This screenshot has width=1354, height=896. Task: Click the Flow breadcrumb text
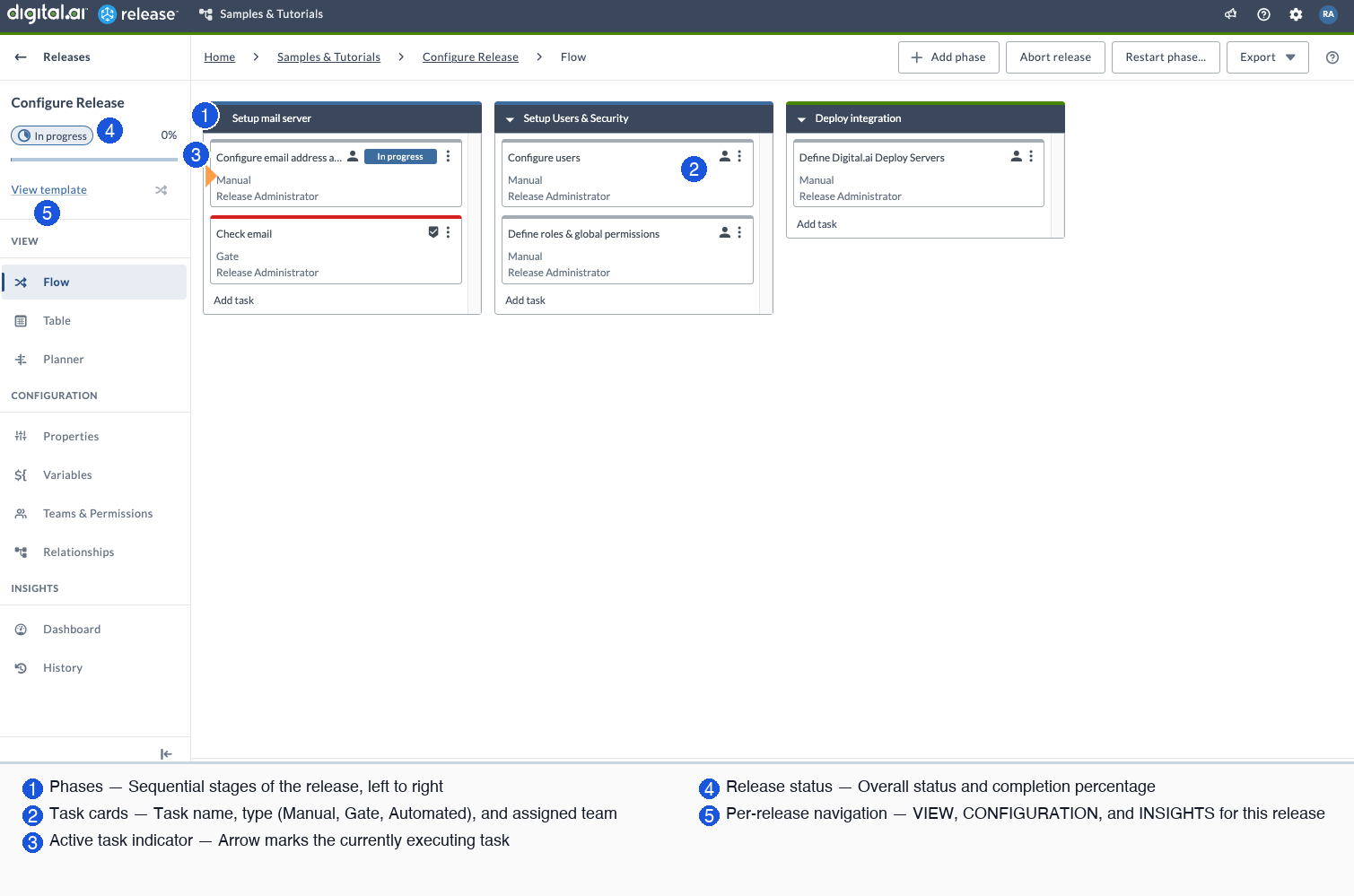pos(573,57)
